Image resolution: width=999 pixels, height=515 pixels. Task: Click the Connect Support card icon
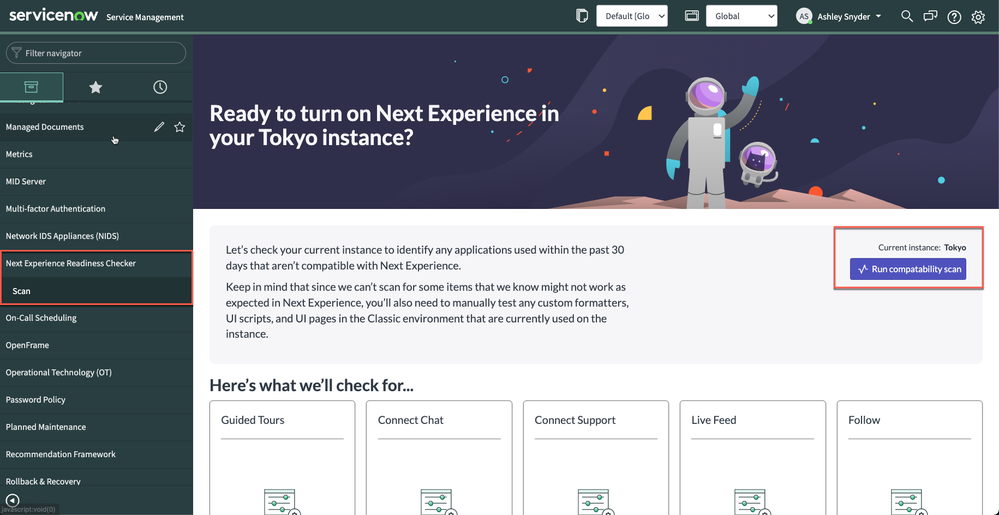click(x=595, y=502)
